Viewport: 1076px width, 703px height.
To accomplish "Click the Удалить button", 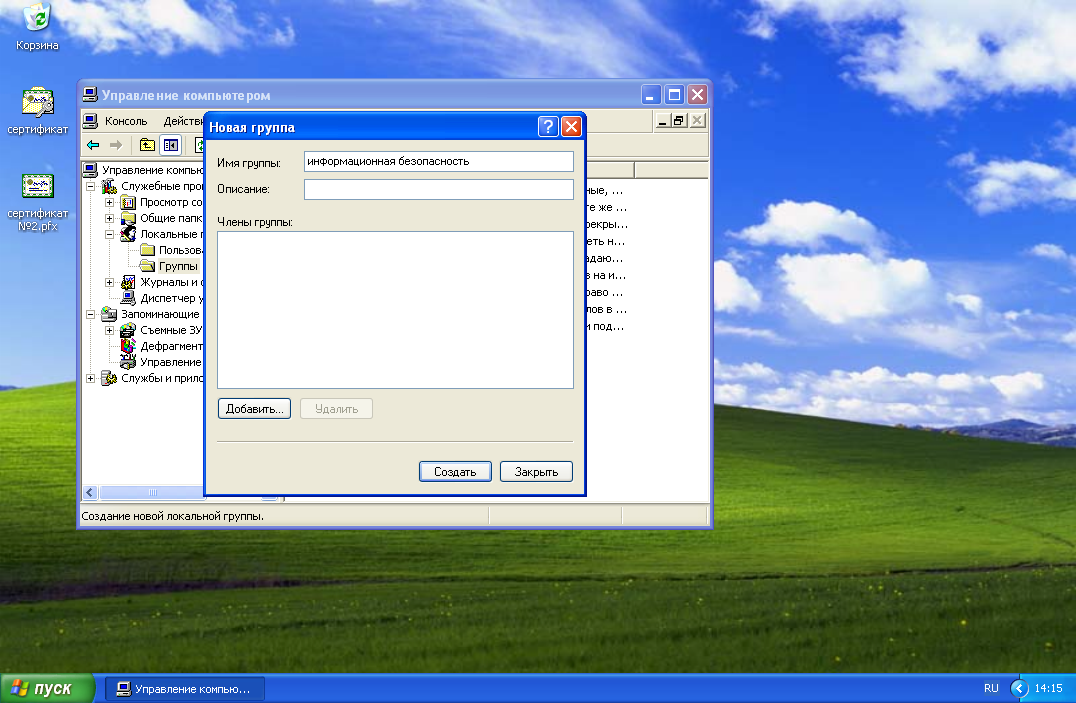I will tap(336, 408).
